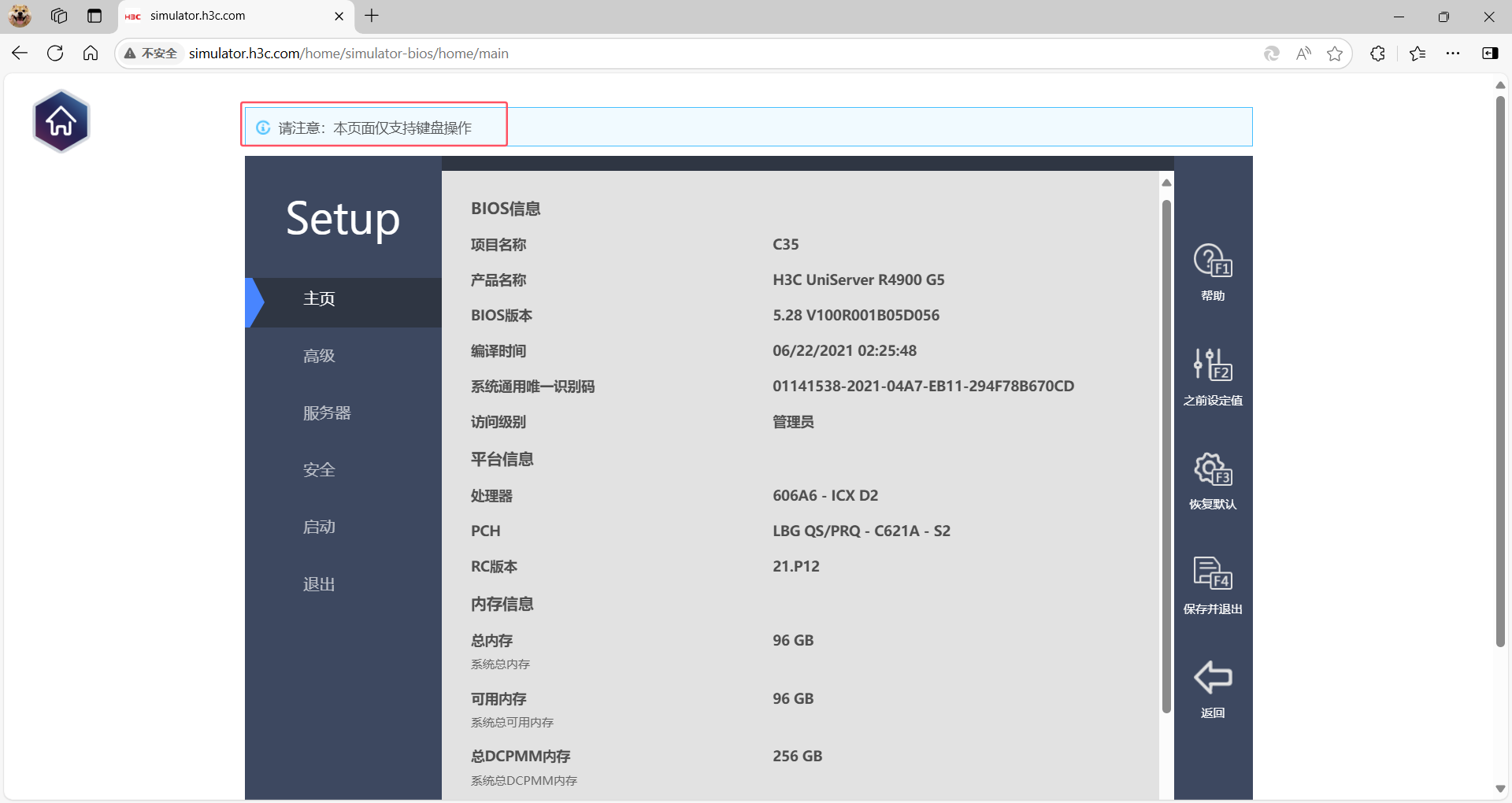This screenshot has height=803, width=1512.
Task: Reload the page with refresh icon
Action: pos(55,54)
